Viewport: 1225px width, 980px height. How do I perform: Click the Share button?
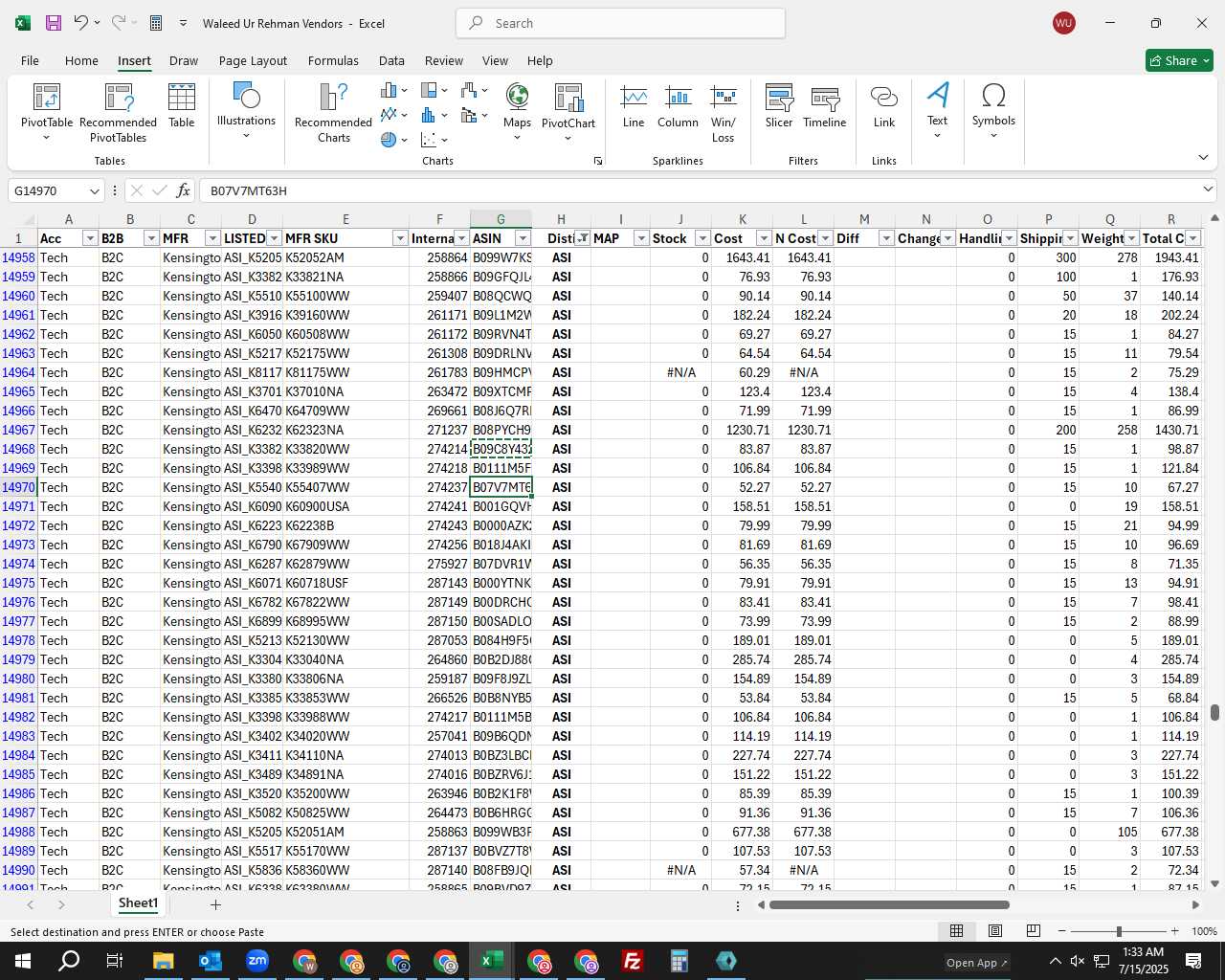1179,60
